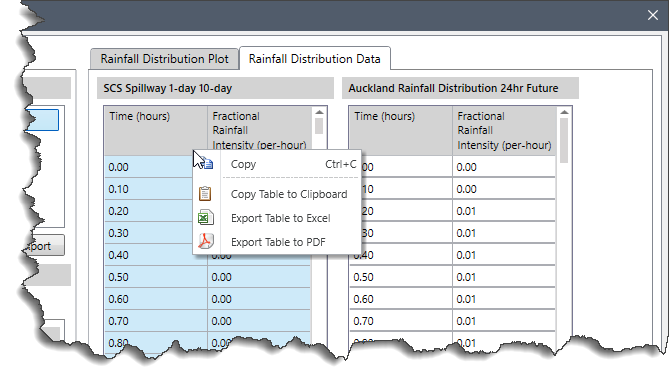Image resolution: width=669 pixels, height=380 pixels.
Task: Select time 0.40 cell in SCS Spillway table
Action: (149, 255)
